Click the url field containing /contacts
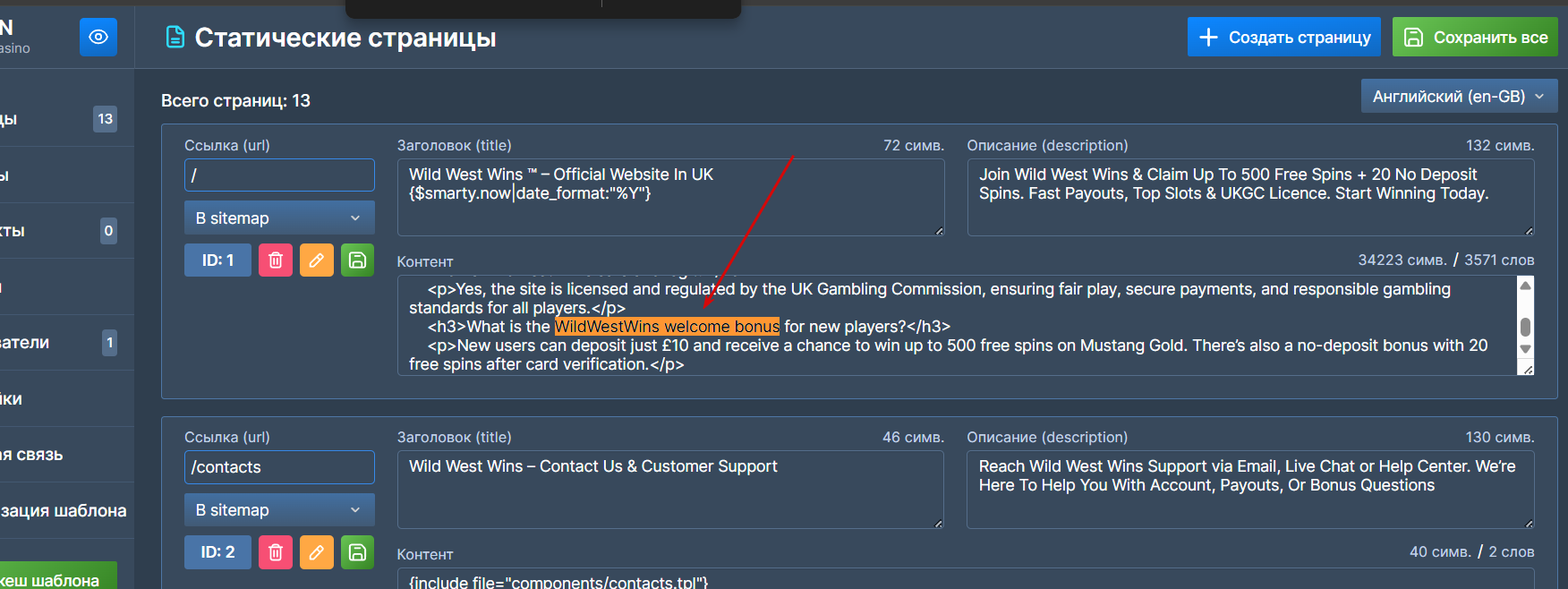Viewport: 1568px width, 589px height. [279, 466]
